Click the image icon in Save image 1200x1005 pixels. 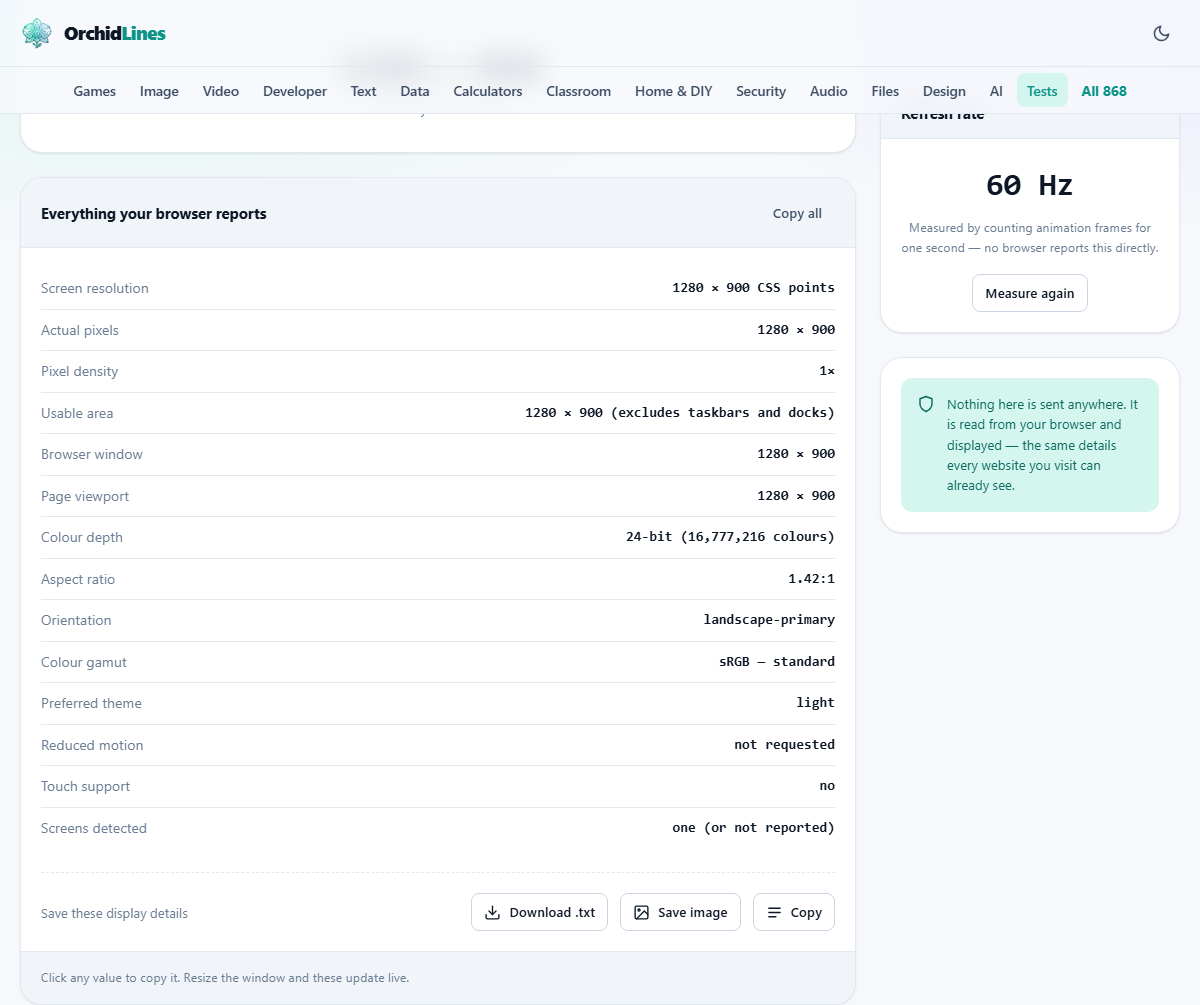point(642,912)
